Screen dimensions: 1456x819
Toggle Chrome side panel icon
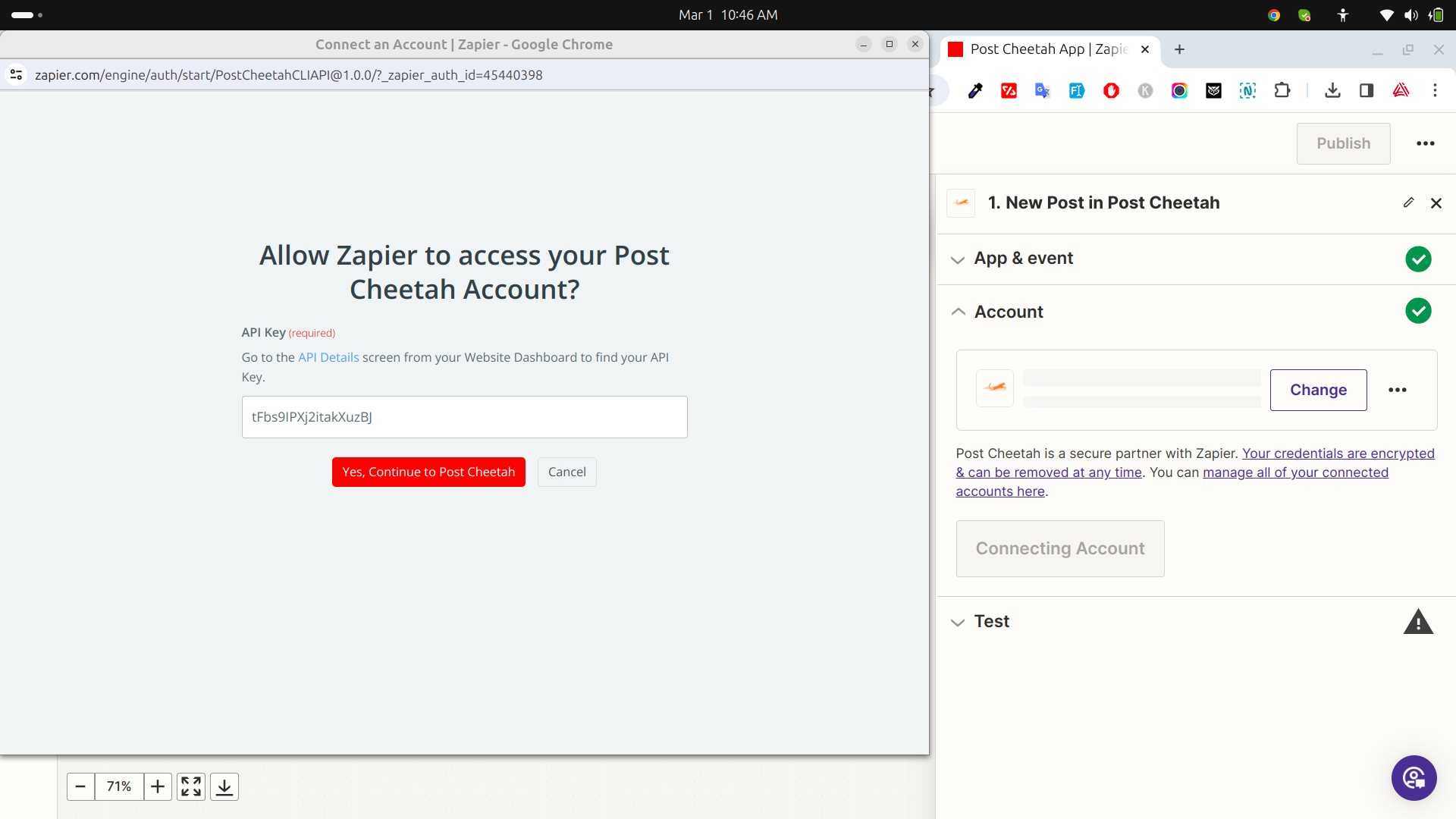1367,91
